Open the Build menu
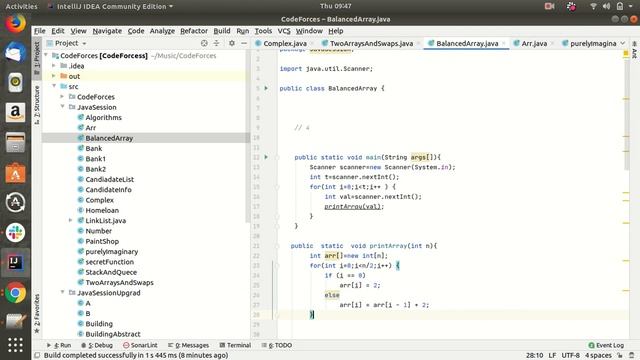This screenshot has width=640, height=360. 222,31
